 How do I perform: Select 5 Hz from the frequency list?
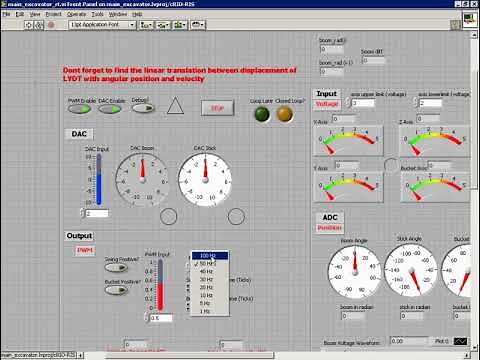(210, 304)
